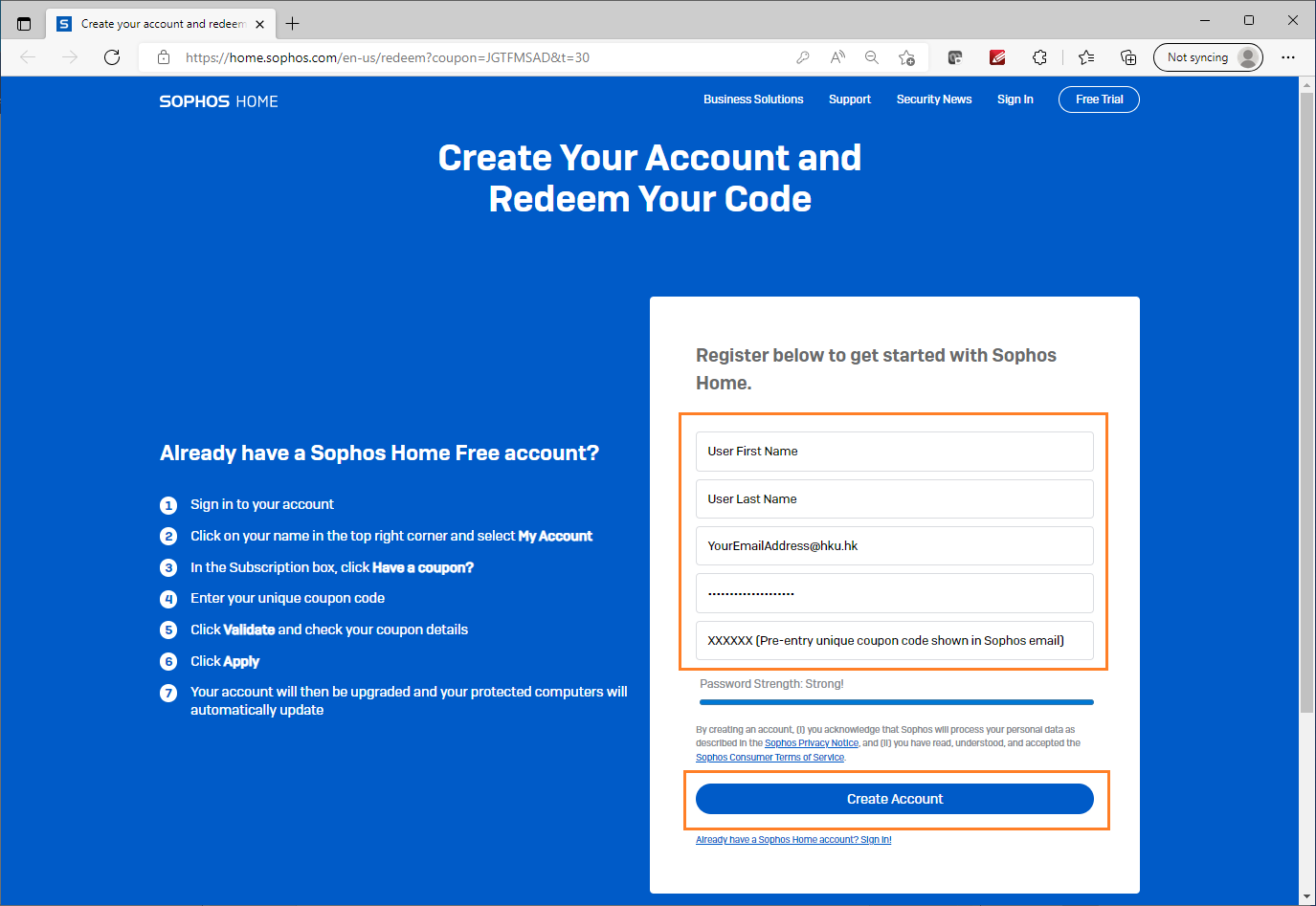Image resolution: width=1316 pixels, height=906 pixels.
Task: Add this page to favorites via star icon
Action: tap(906, 57)
